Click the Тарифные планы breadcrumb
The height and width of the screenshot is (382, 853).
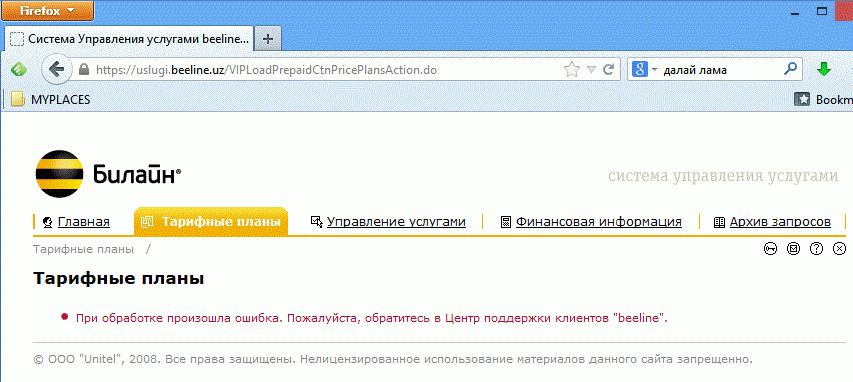[83, 249]
